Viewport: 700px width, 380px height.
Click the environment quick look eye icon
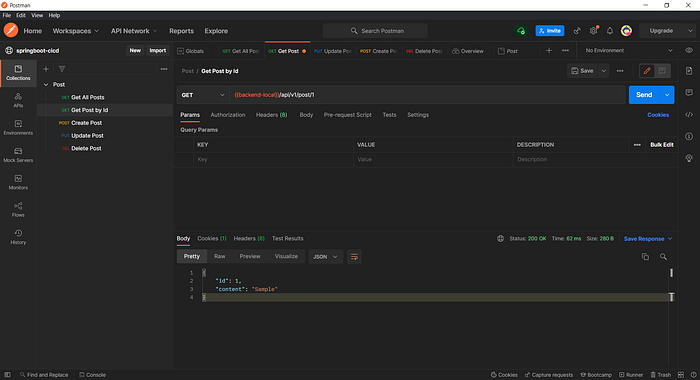(x=689, y=50)
